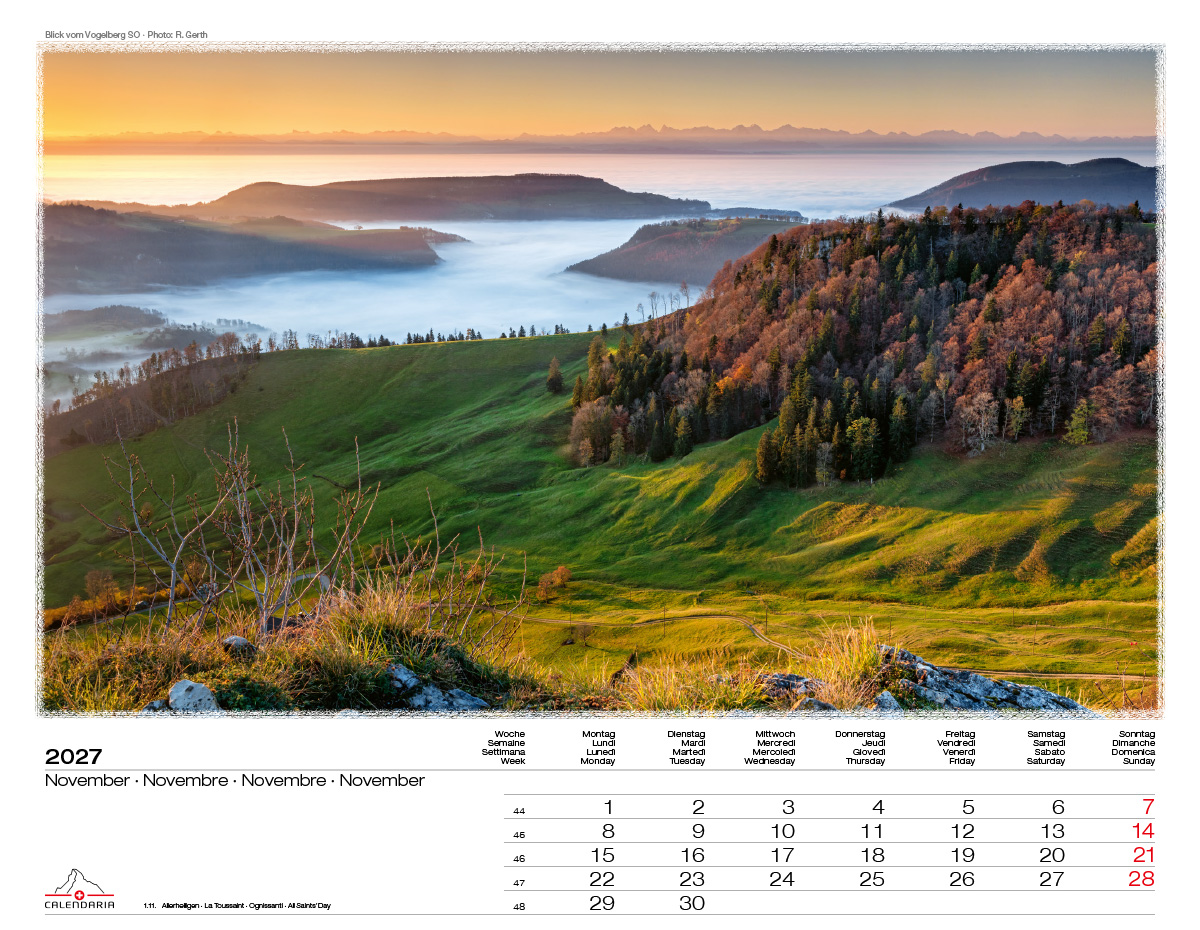Select date 26 in the calendar
The width and height of the screenshot is (1200, 930).
click(x=962, y=879)
